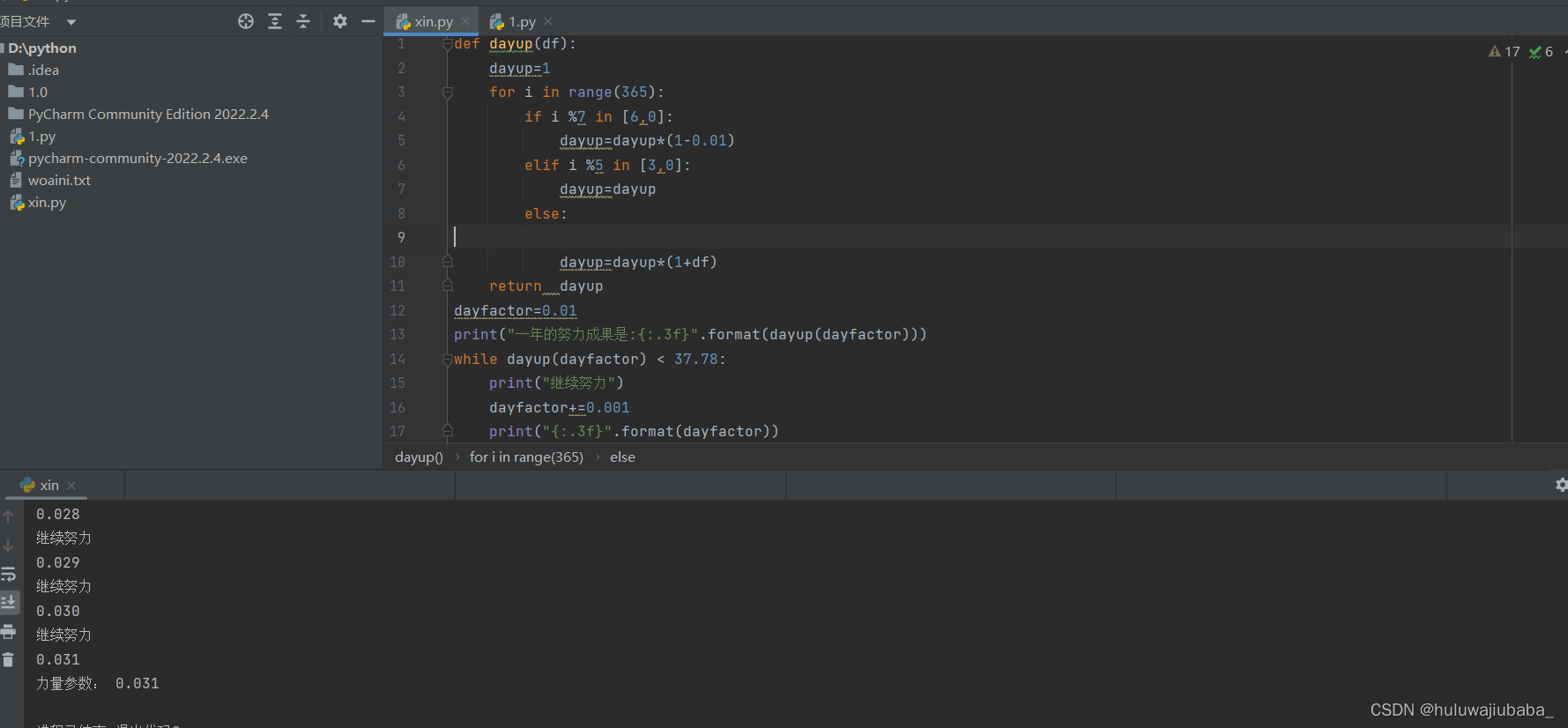
Task: Click the locate opened file crosshair icon
Action: point(246,21)
